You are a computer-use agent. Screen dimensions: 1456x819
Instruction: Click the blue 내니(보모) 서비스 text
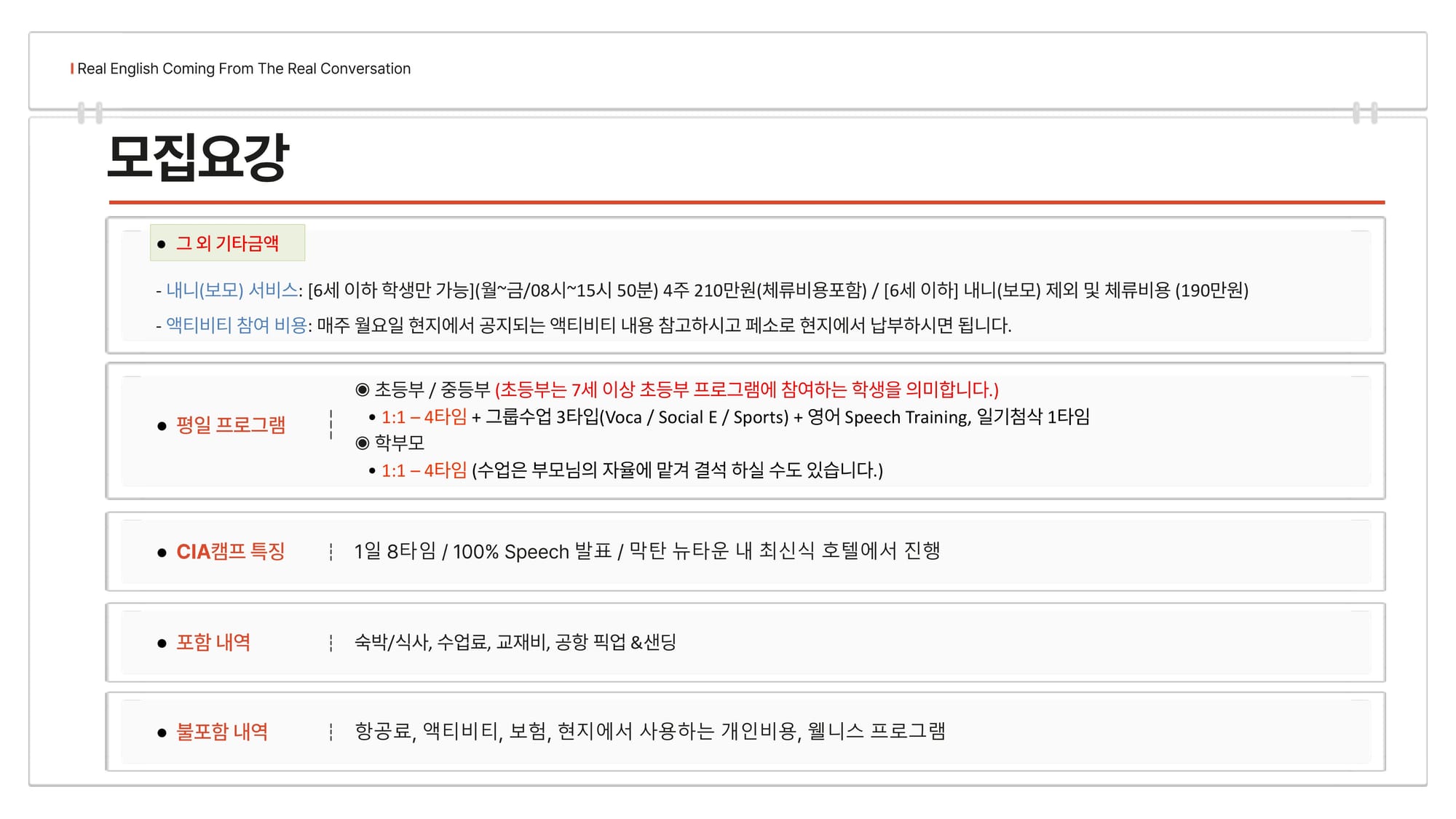pos(232,290)
